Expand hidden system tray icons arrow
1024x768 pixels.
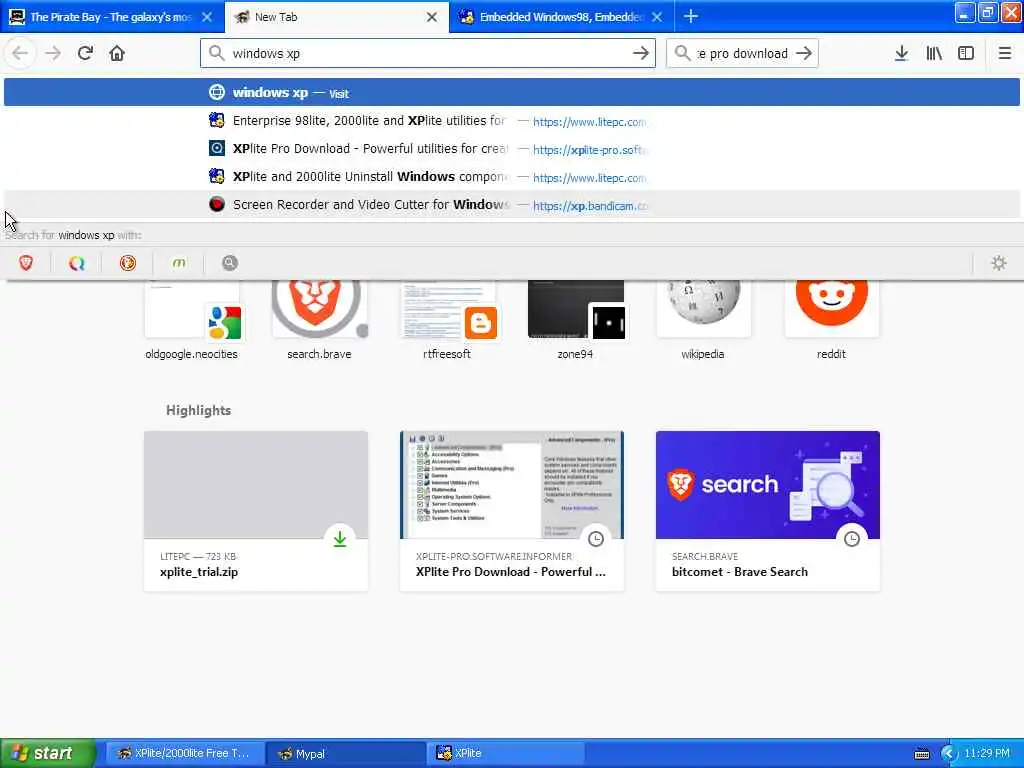click(x=949, y=754)
